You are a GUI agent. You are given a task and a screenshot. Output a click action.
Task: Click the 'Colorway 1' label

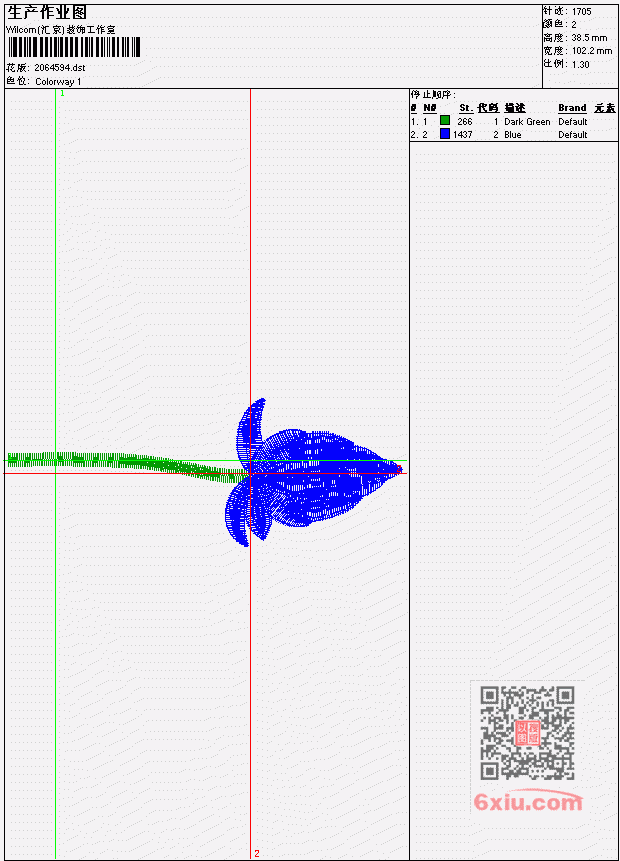tap(58, 81)
